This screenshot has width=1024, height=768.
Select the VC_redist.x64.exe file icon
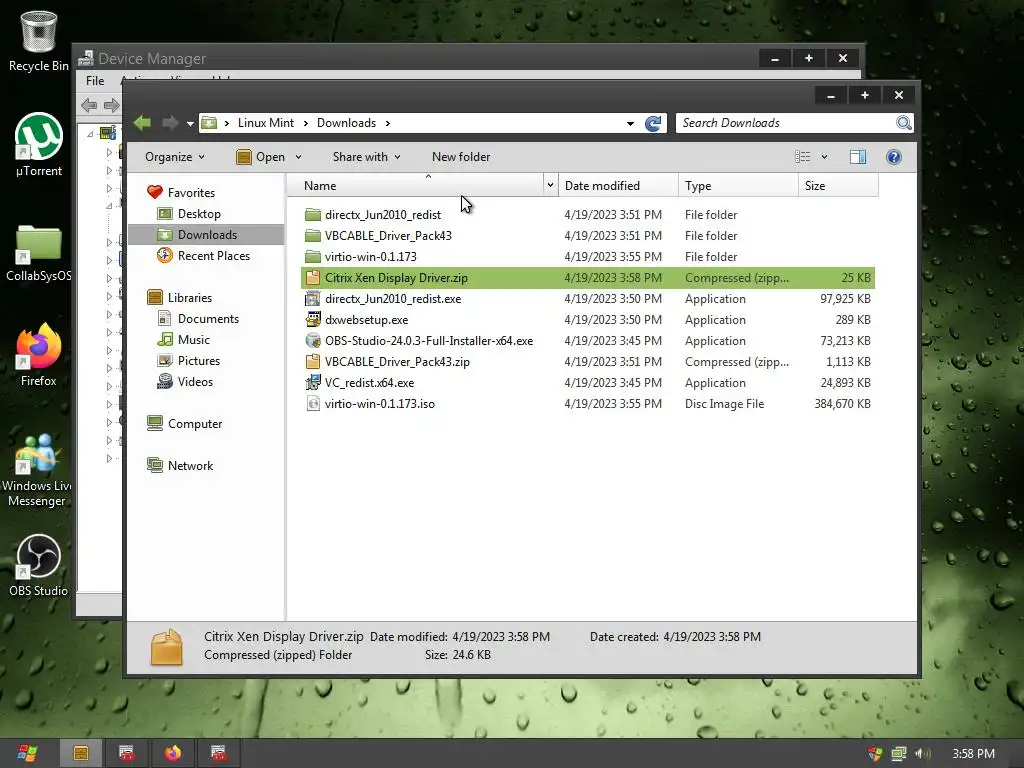tap(313, 382)
